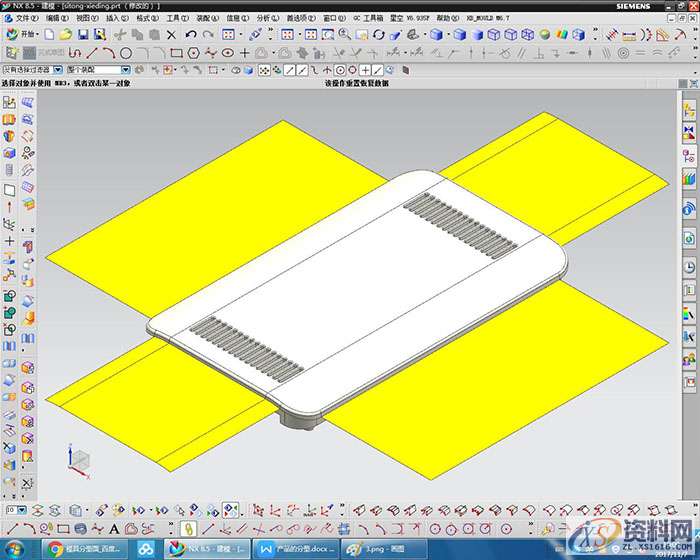
Task: Expand the 整个装配 selection scope dropdown
Action: (126, 71)
